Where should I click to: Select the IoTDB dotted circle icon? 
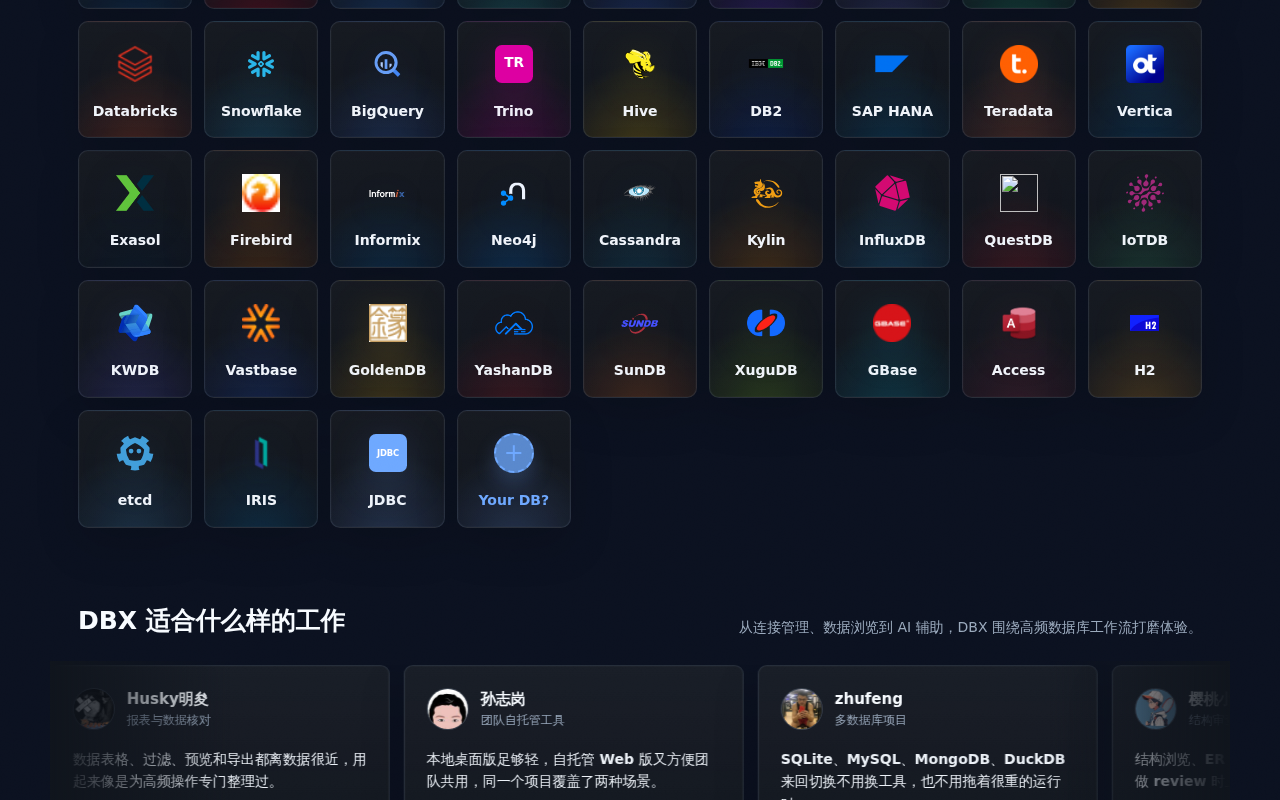(1145, 193)
